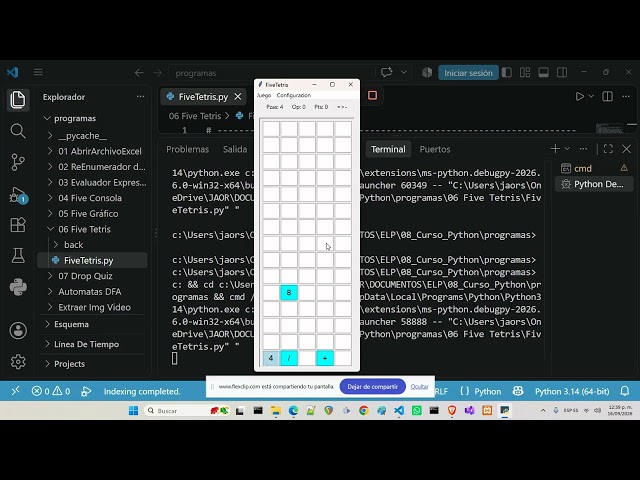Create a new terminal with plus icon
This screenshot has width=640, height=480.
[555, 149]
